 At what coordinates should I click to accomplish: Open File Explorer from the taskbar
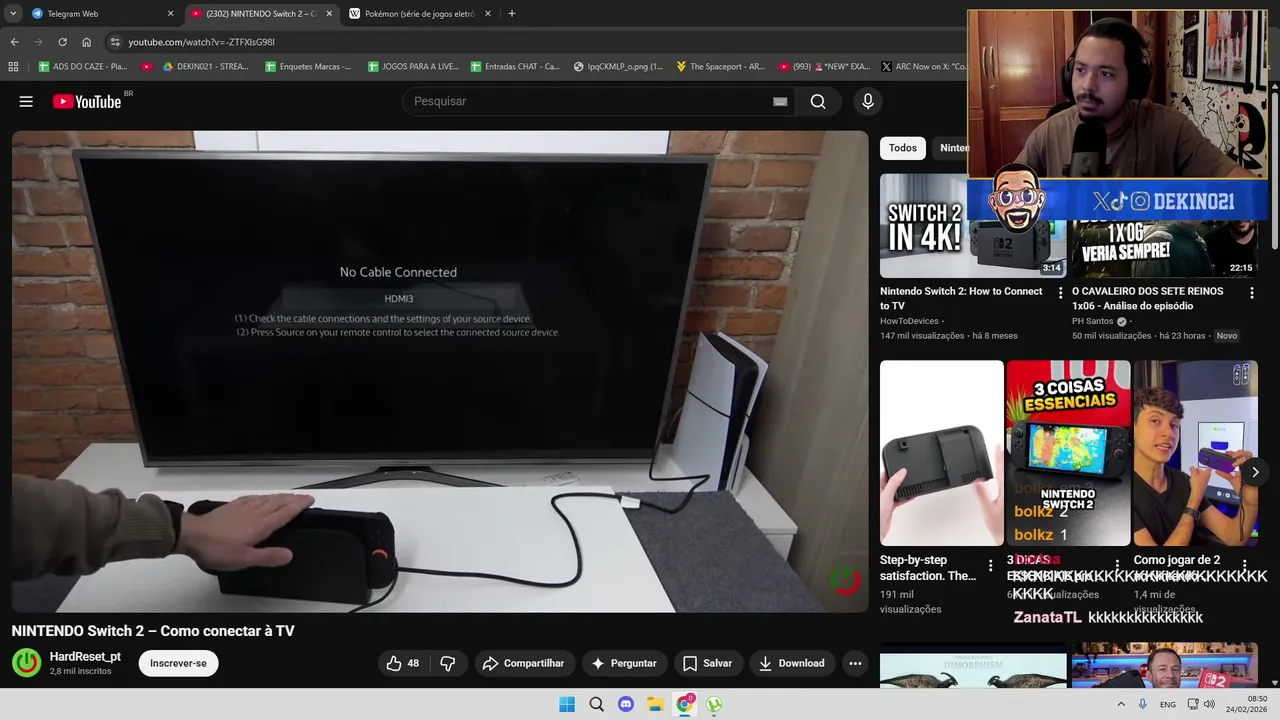click(x=655, y=704)
